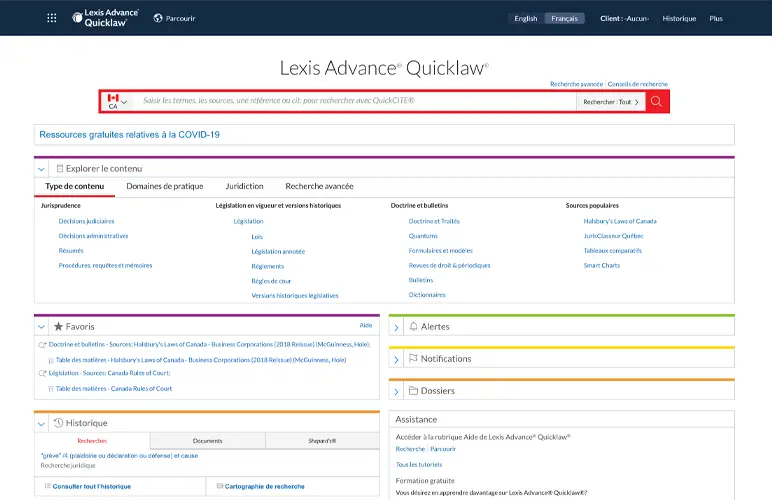Switch to Domaines de pratique tab
This screenshot has height=500, width=772.
[x=165, y=186]
